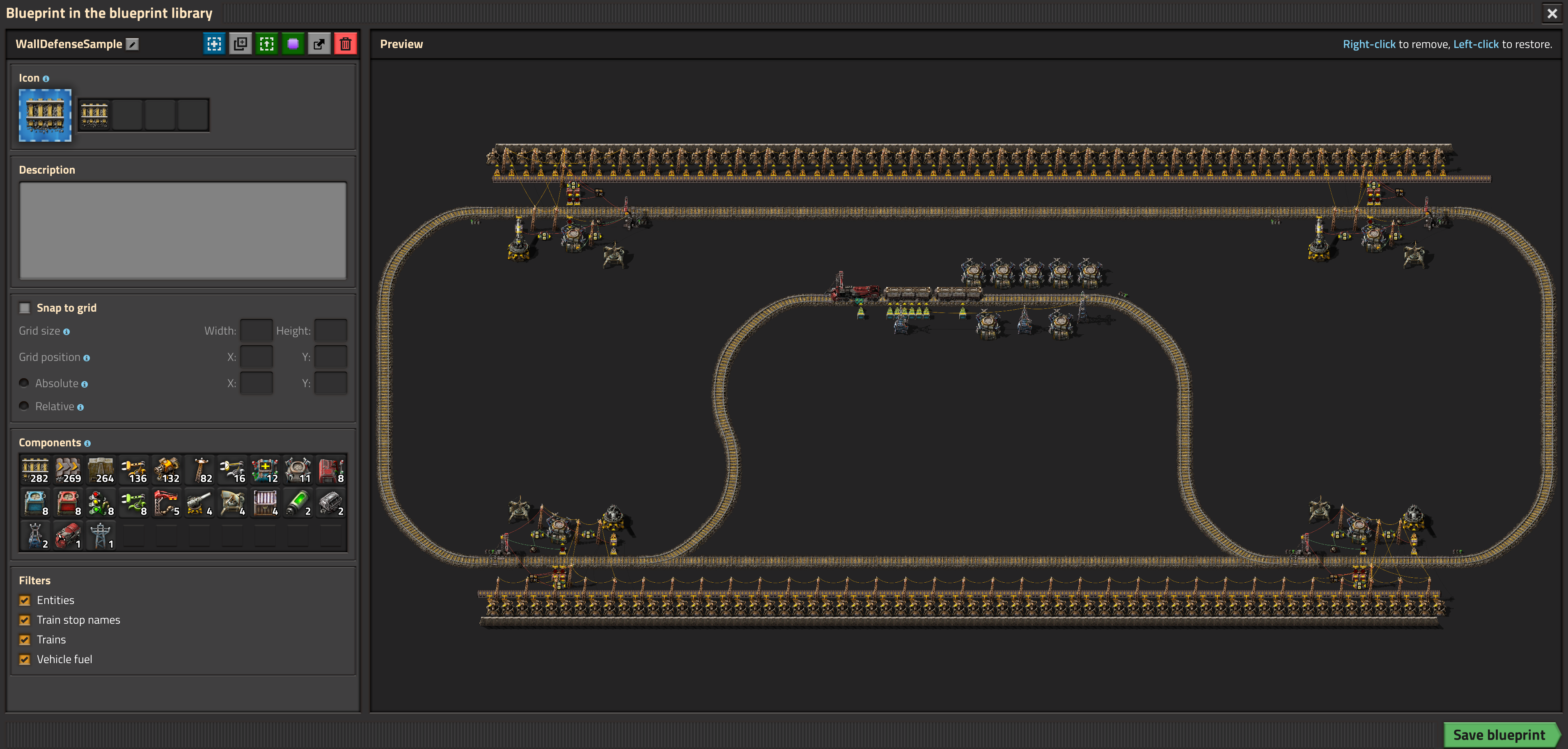
Task: Click the info icon beside Grid position
Action: click(x=87, y=358)
